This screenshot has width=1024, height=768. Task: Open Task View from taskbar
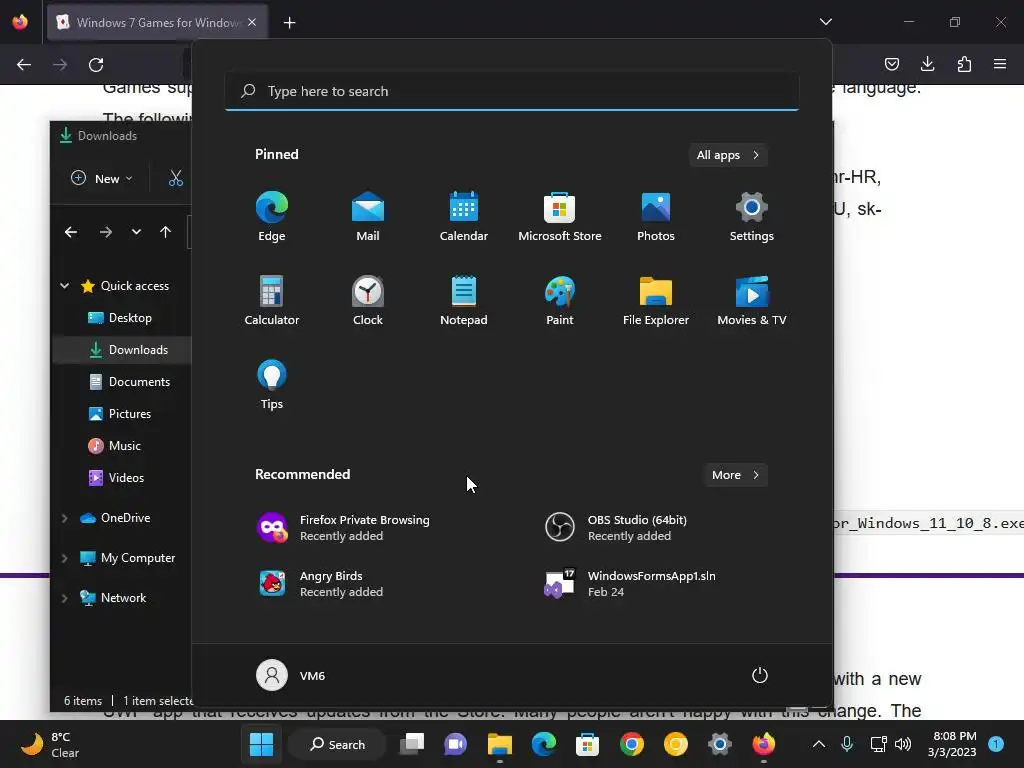[412, 744]
